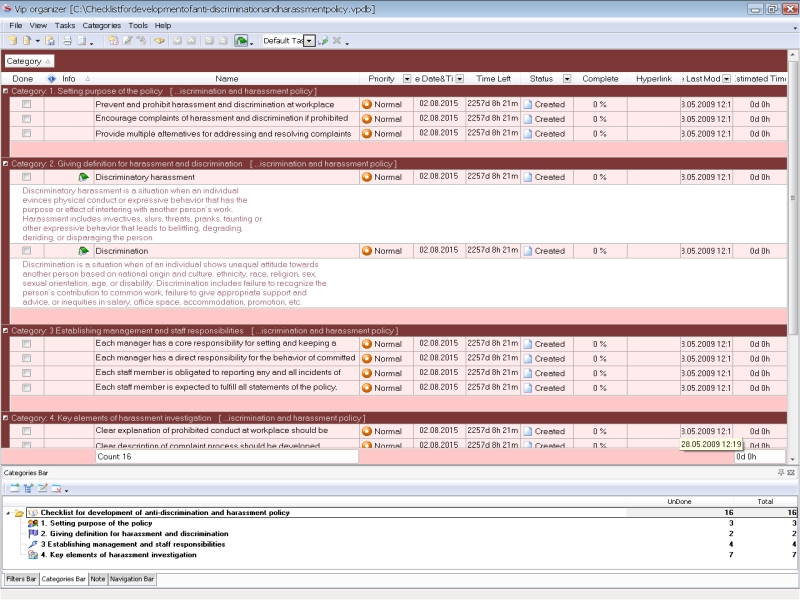Click the move down arrow toolbar icon
Screen dimensions: 800x600
tap(177, 41)
